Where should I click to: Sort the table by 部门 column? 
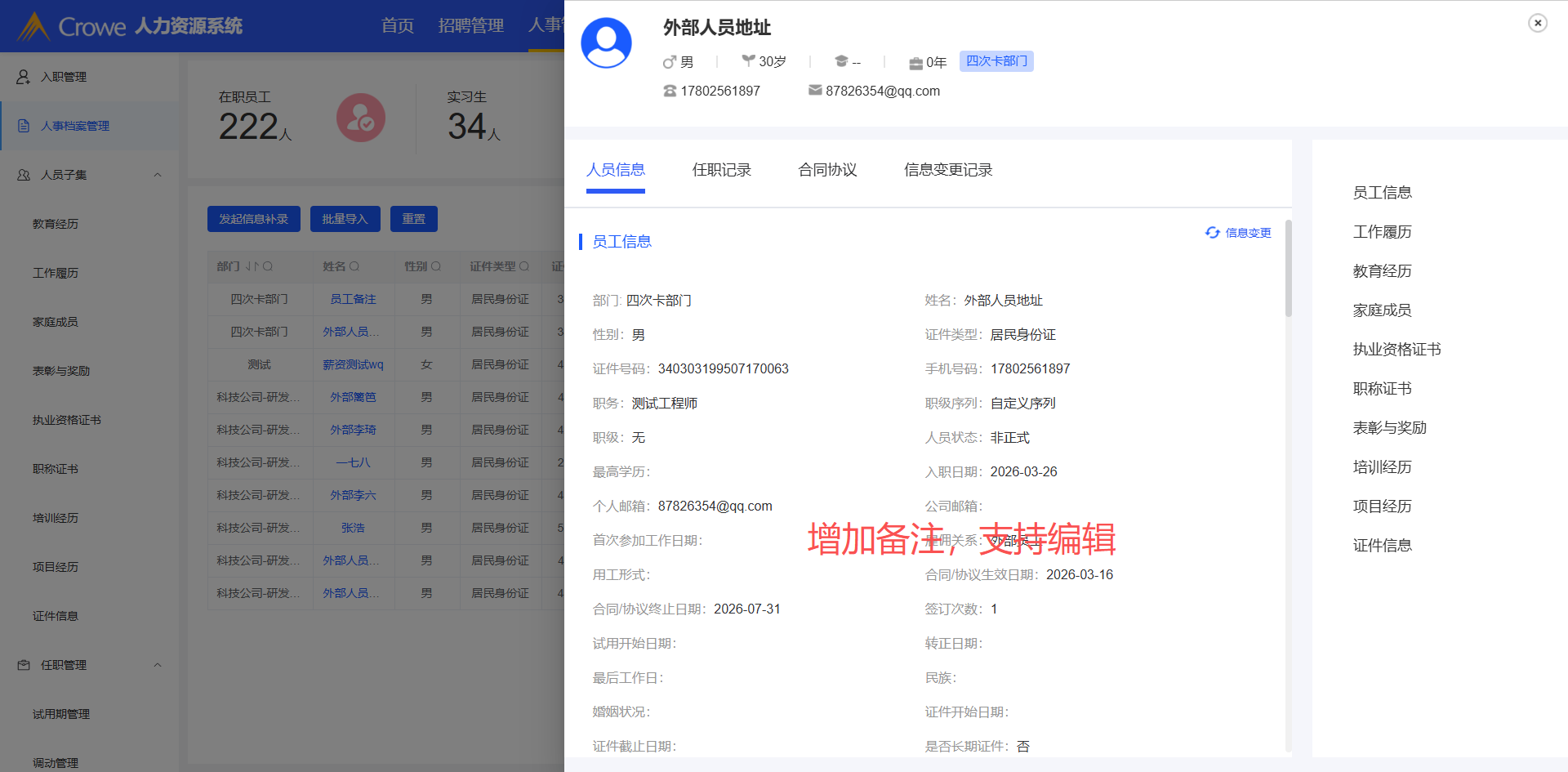coord(252,266)
